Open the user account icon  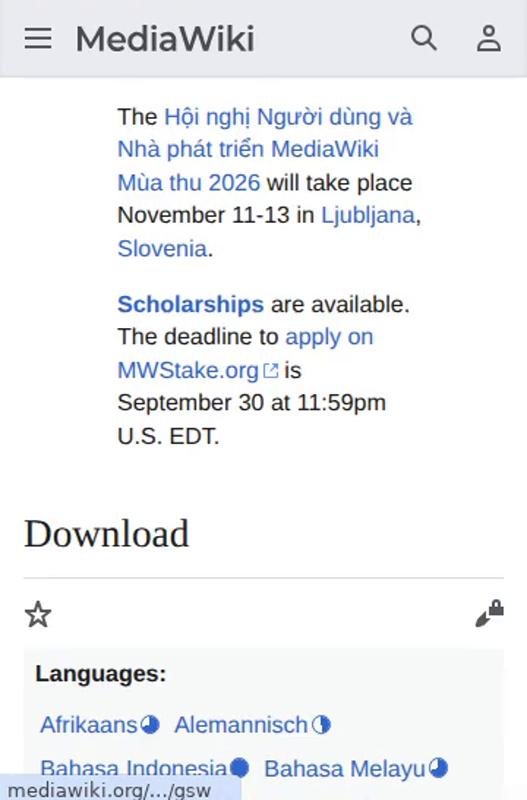click(489, 39)
